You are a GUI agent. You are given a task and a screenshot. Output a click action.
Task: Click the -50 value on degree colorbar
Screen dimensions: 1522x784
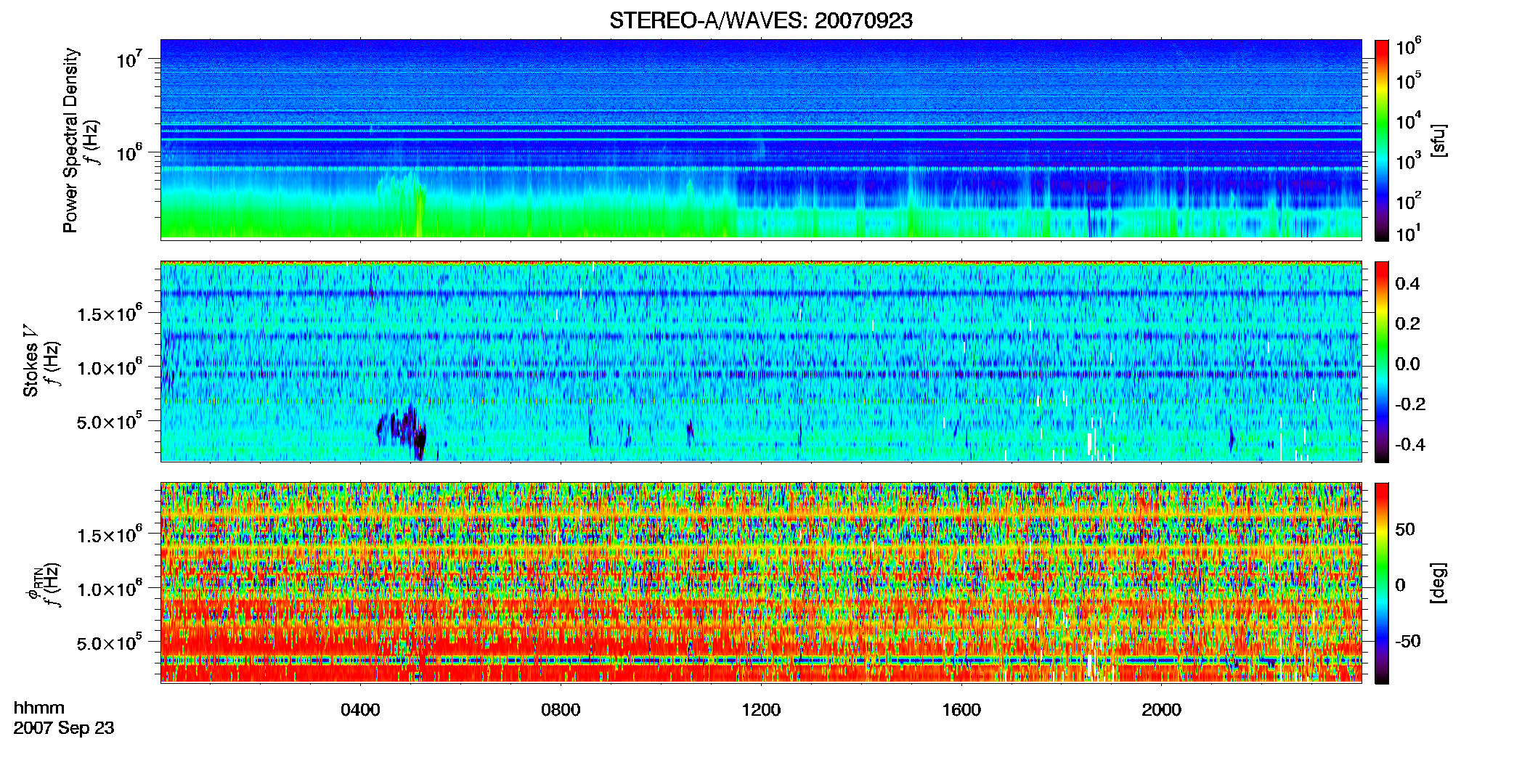click(x=1407, y=641)
